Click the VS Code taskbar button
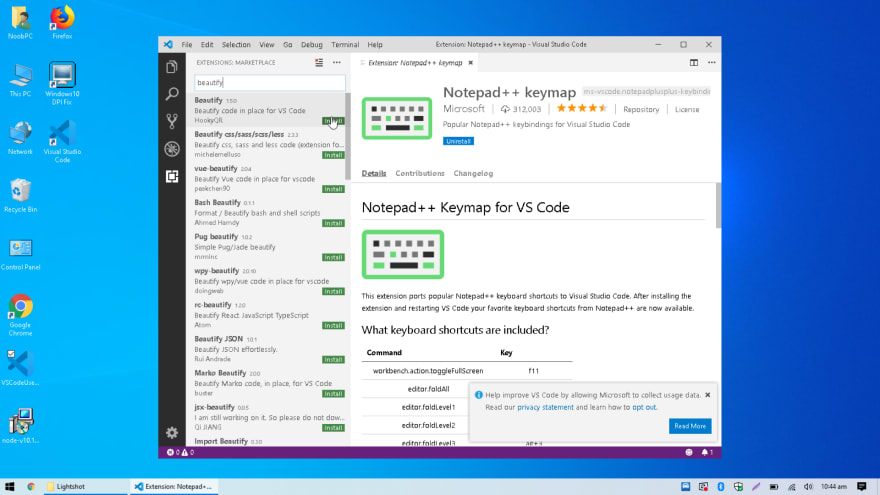Viewport: 880px width, 495px height. pos(174,487)
